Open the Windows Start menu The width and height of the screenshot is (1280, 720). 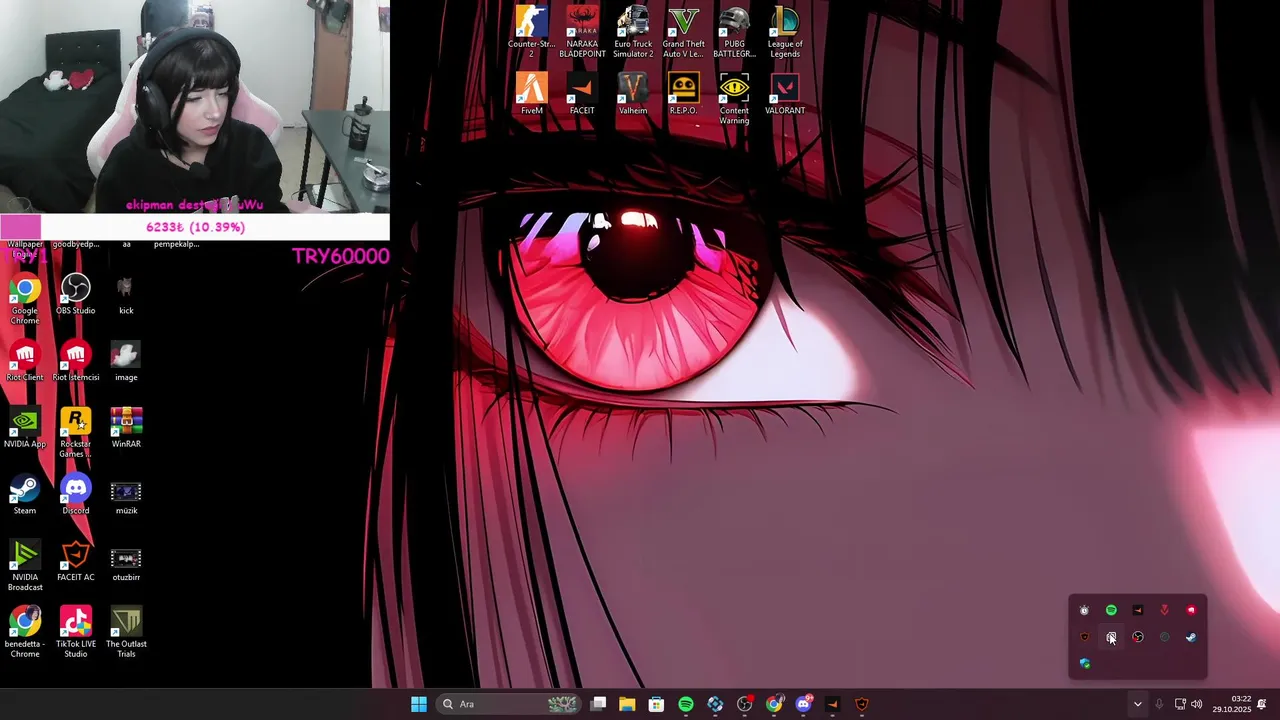pos(419,704)
